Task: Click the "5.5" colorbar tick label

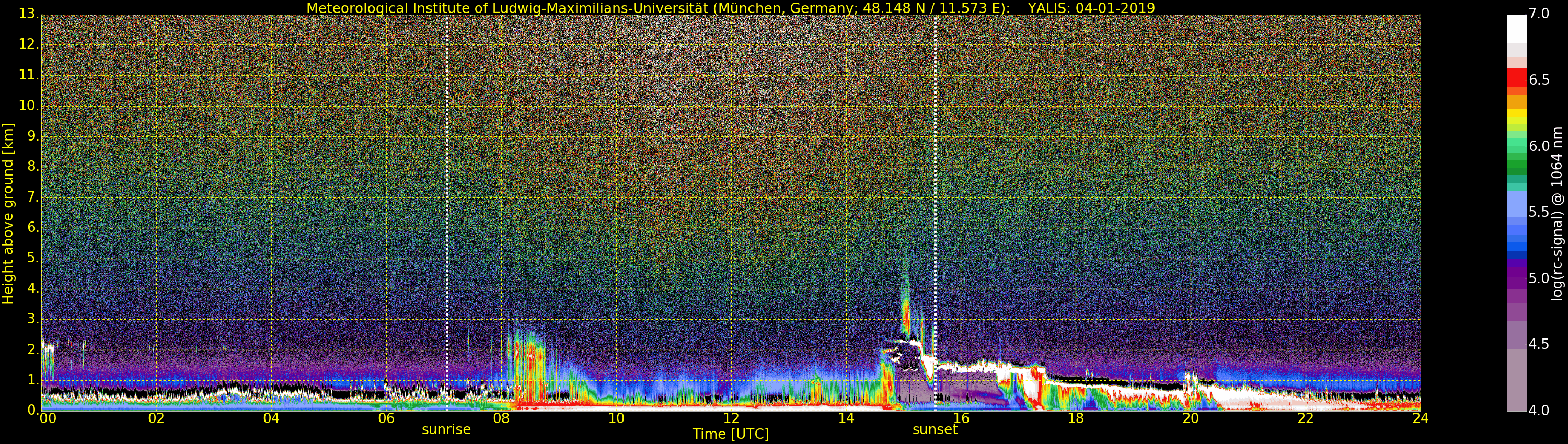Action: coord(1539,212)
